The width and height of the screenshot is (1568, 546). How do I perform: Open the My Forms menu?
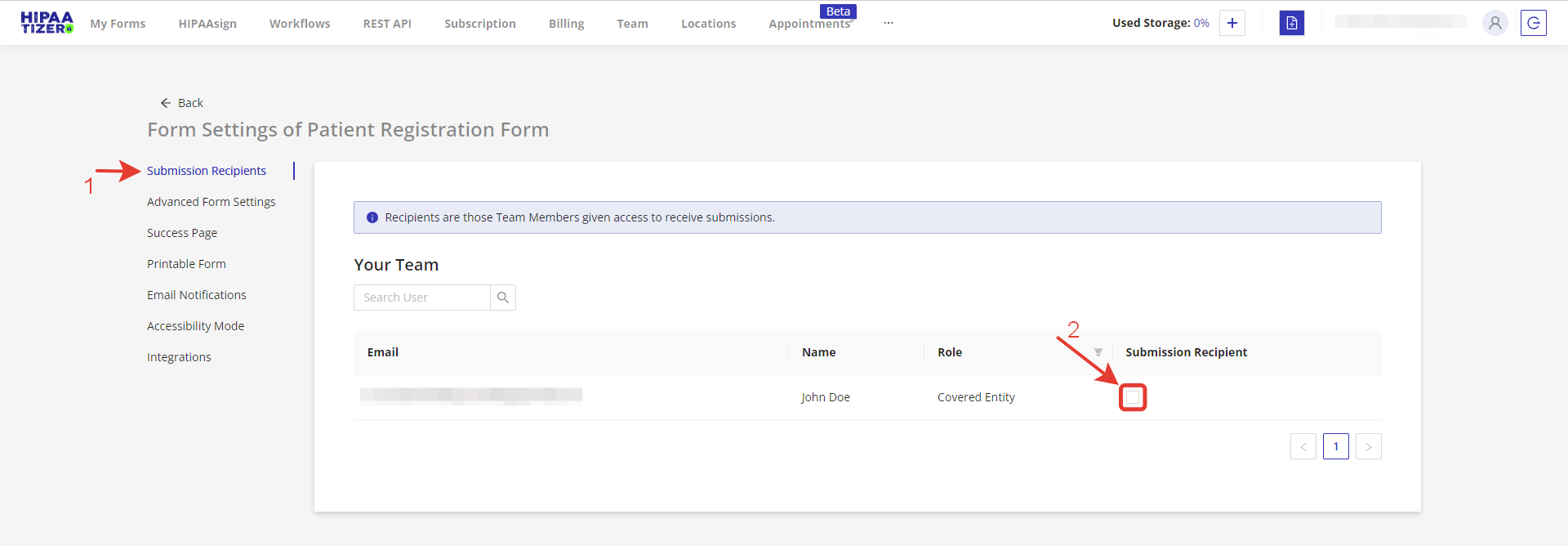[x=118, y=24]
